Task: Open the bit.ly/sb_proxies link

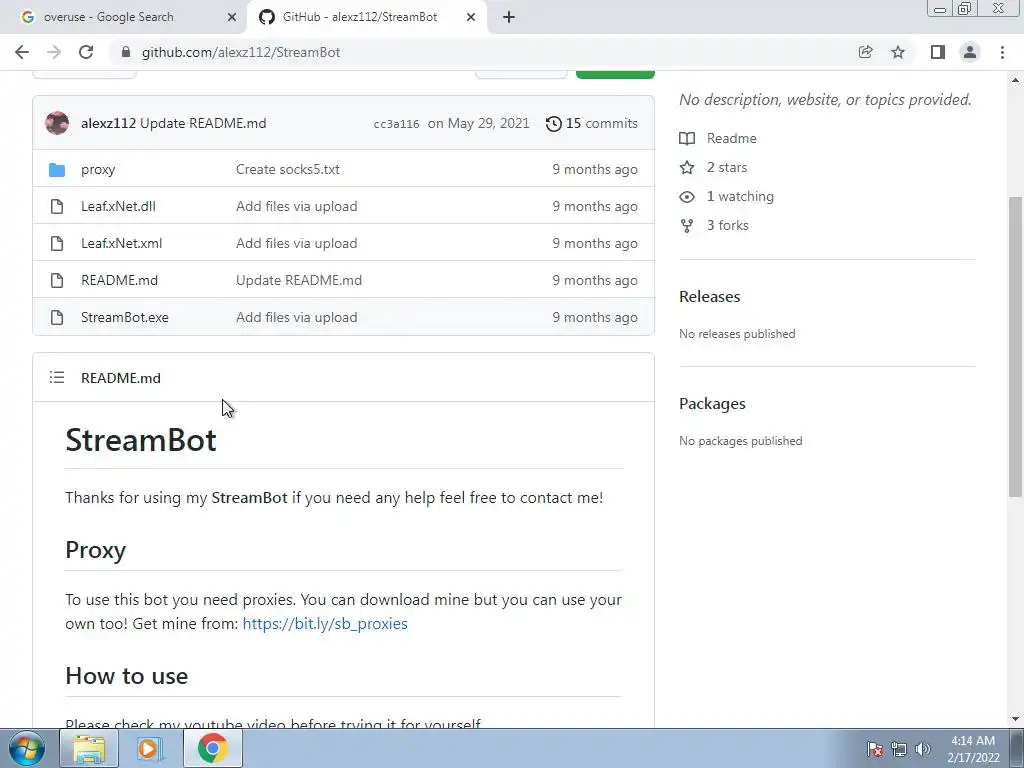Action: (x=325, y=624)
